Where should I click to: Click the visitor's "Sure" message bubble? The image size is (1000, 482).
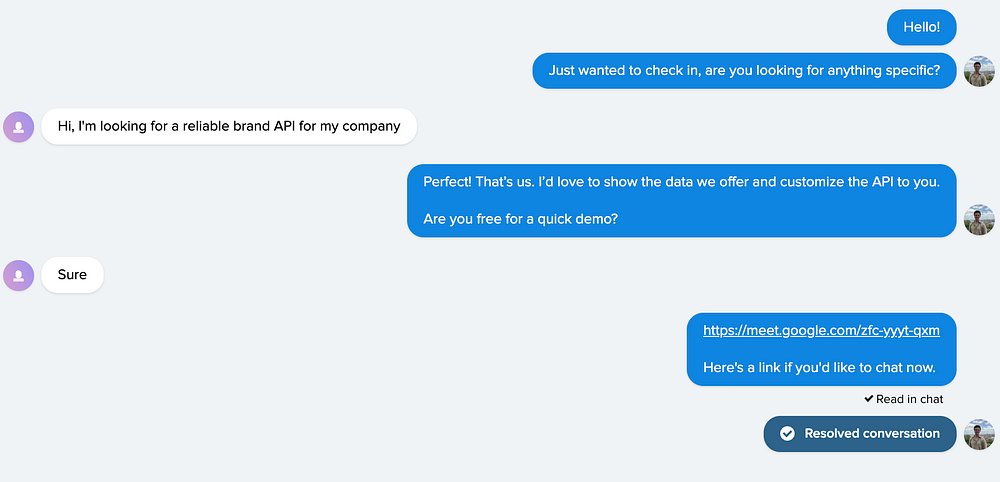tap(72, 275)
